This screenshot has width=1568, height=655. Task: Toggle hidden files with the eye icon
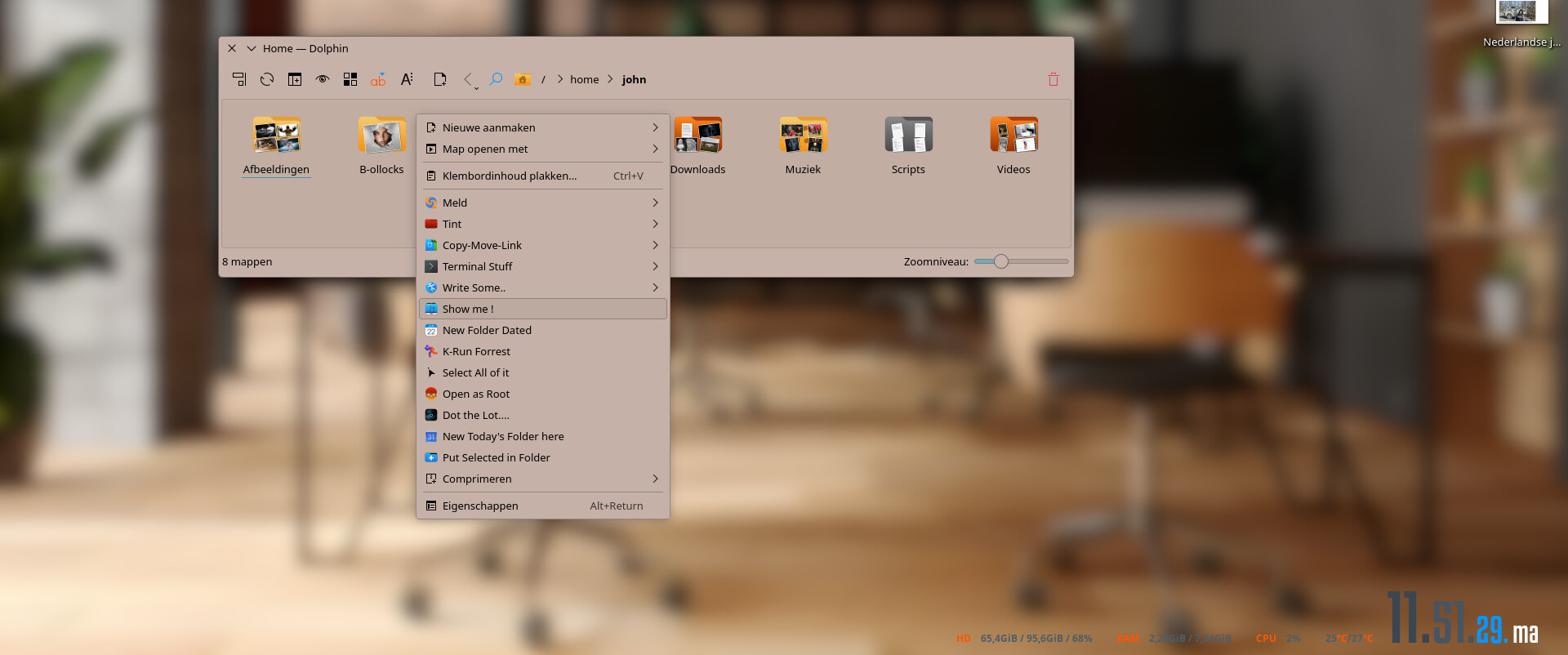click(323, 79)
